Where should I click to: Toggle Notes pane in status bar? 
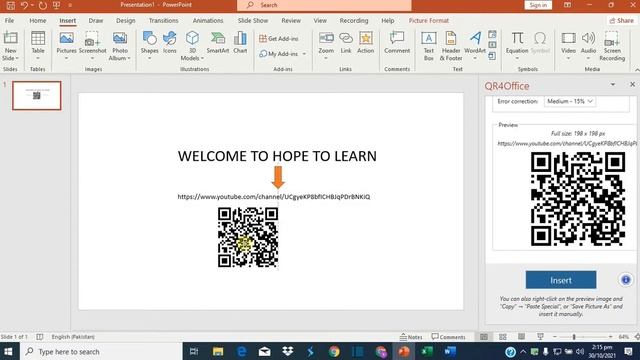click(x=411, y=337)
